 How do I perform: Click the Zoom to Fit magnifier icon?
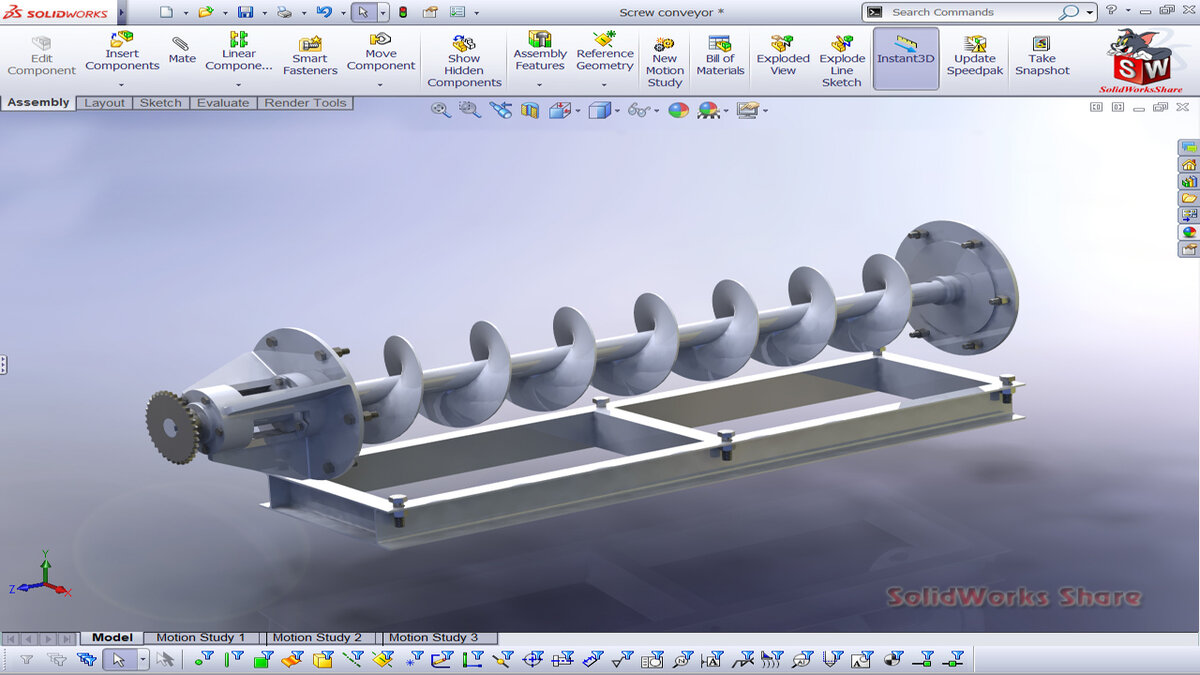[x=440, y=110]
